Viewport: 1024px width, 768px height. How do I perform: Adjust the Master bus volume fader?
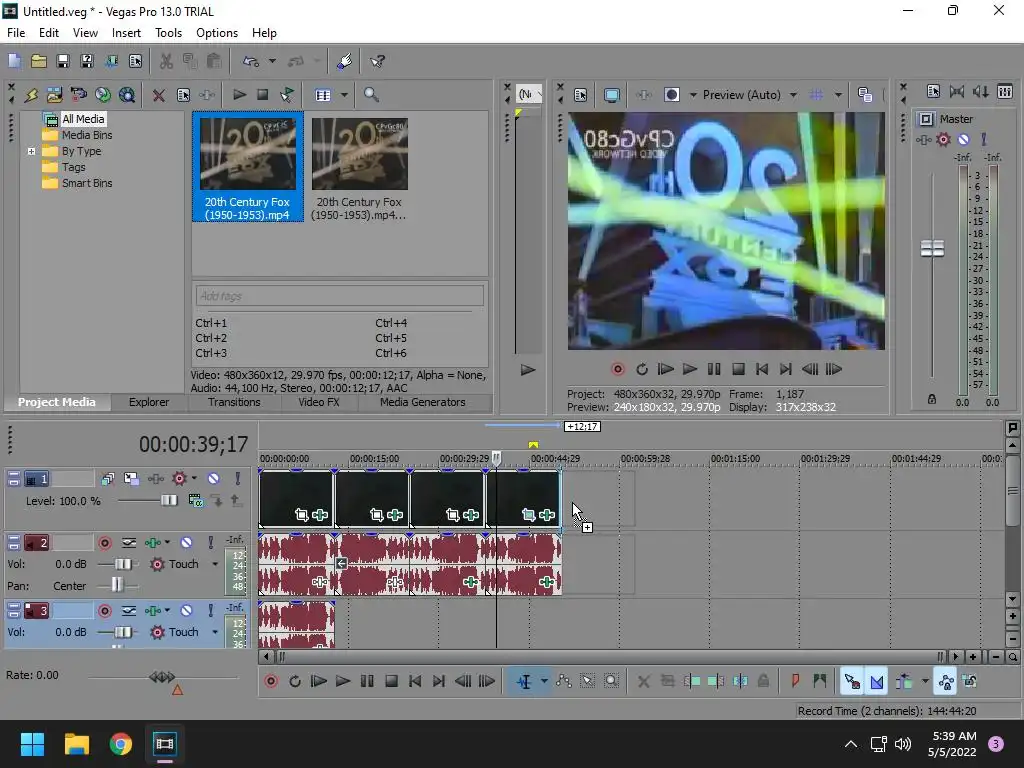(932, 249)
